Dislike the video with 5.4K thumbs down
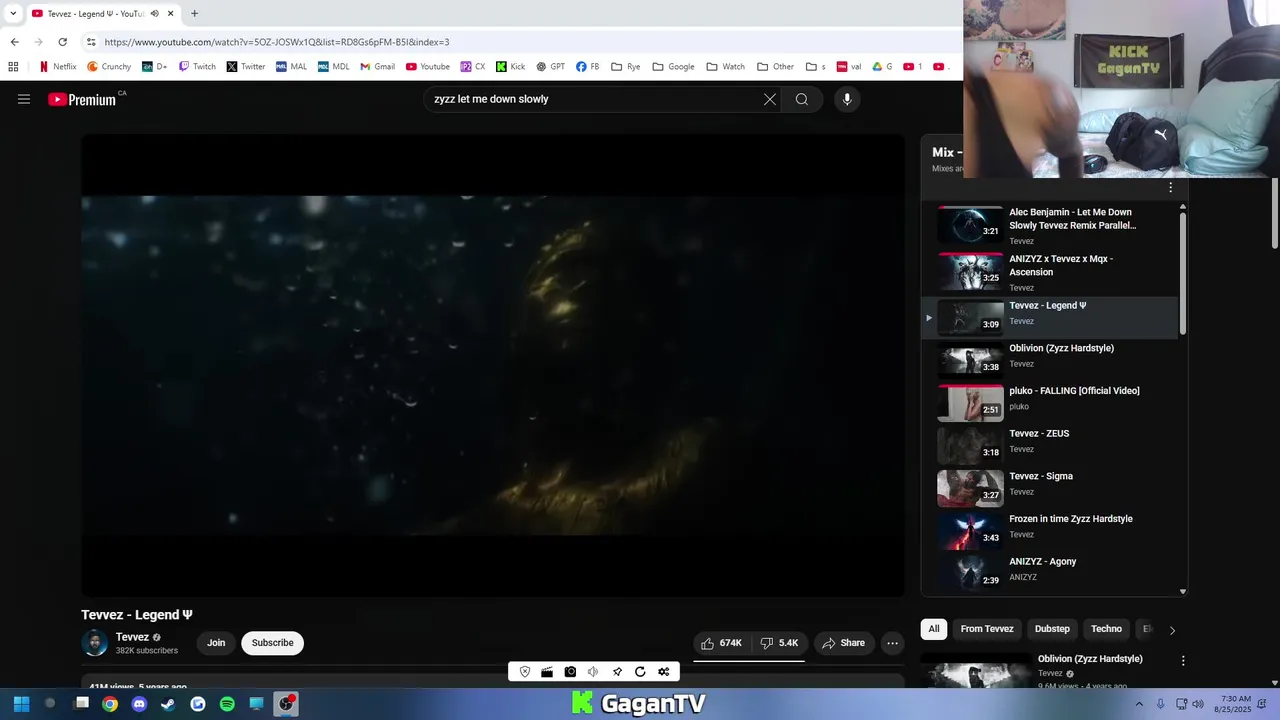The height and width of the screenshot is (720, 1280). (x=779, y=643)
